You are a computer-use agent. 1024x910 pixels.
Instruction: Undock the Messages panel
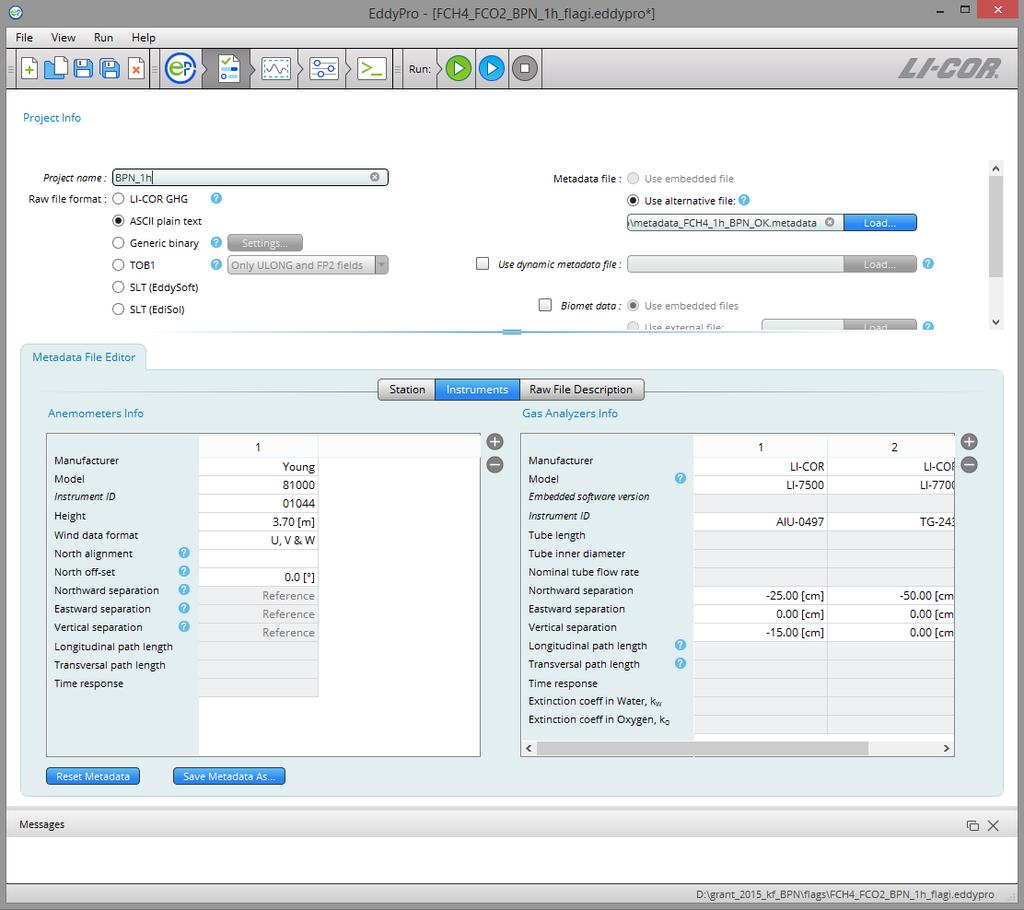[972, 825]
